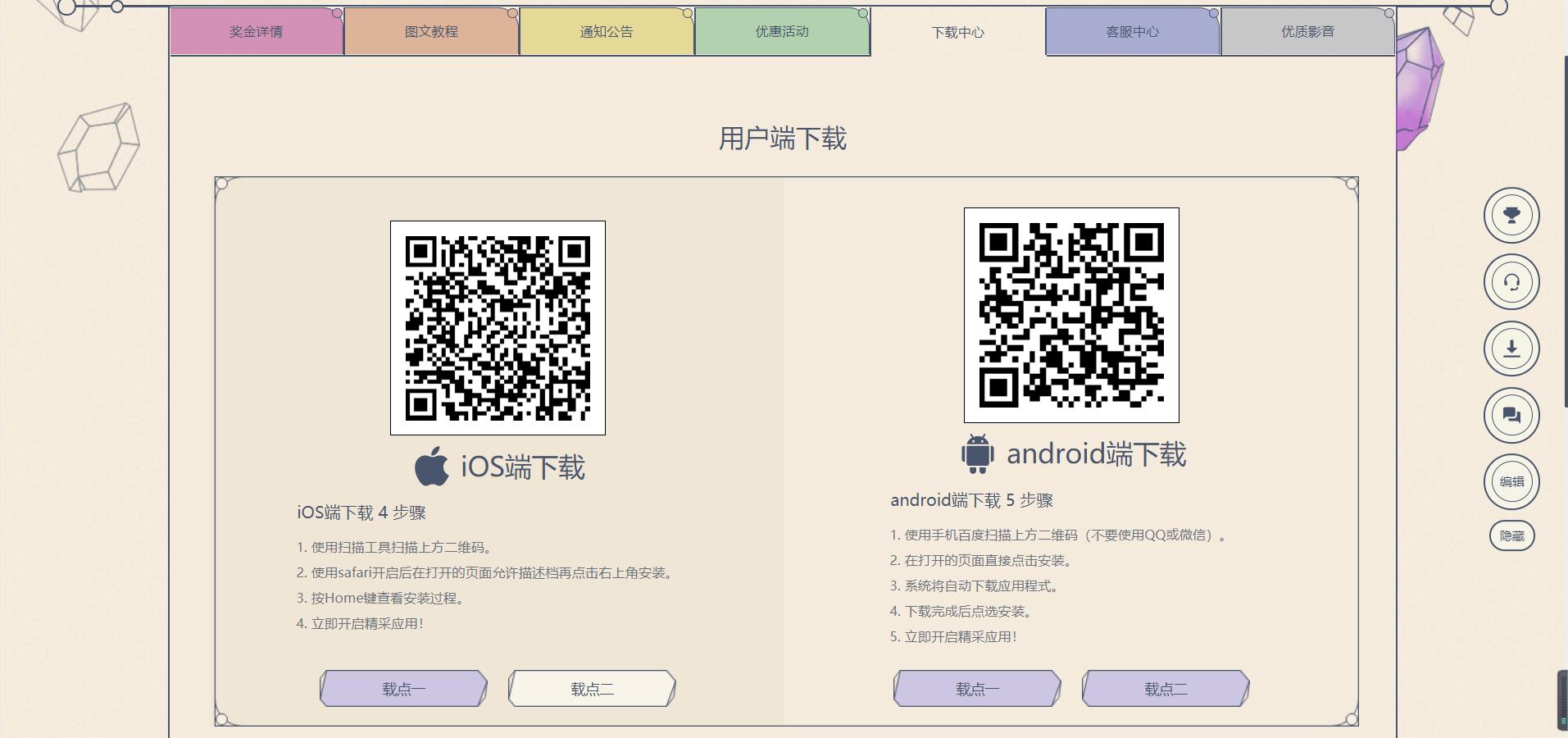This screenshot has width=1568, height=738.
Task: Click the round 编辑 edit button
Action: 1511,481
